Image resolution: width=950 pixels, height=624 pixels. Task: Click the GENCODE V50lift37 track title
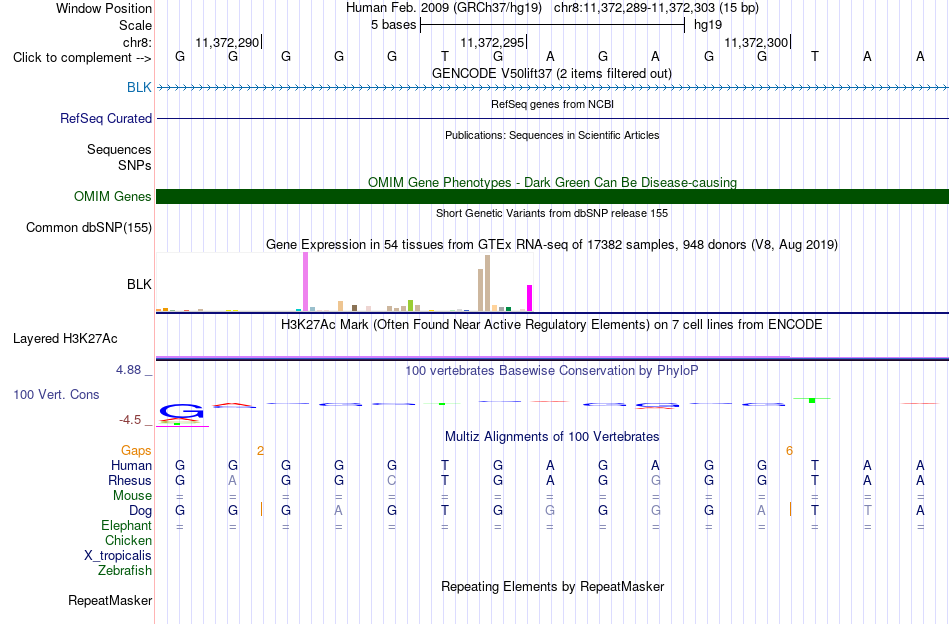[x=551, y=73]
